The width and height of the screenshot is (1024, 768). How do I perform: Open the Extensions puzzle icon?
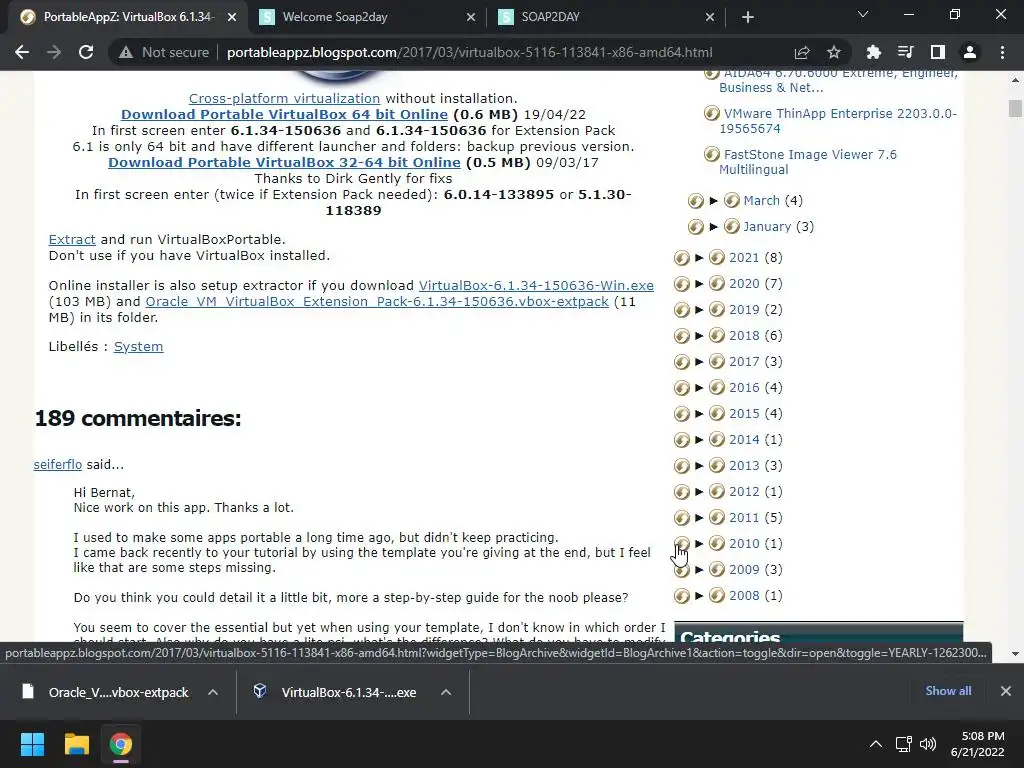(x=873, y=52)
